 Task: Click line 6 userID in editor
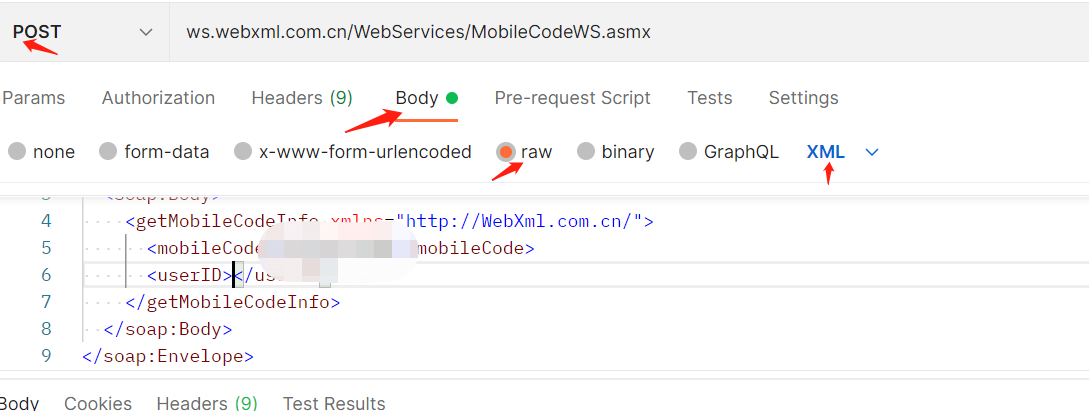188,275
